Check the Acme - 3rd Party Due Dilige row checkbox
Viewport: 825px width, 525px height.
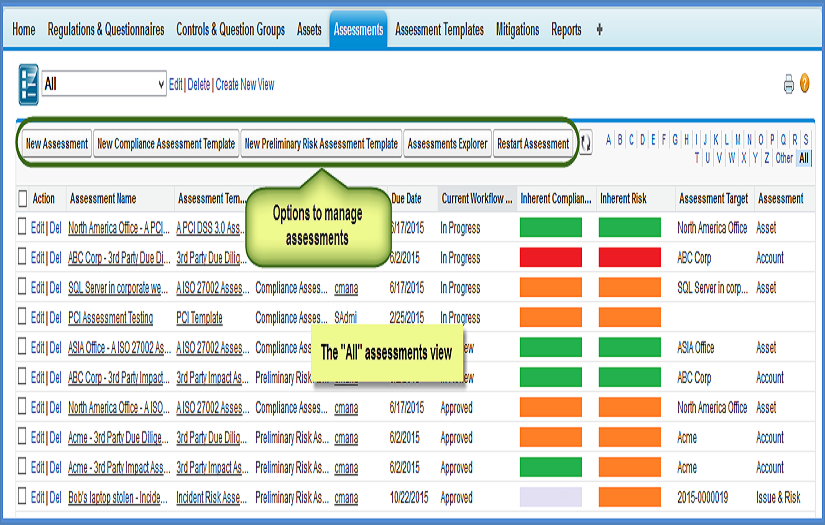click(22, 437)
